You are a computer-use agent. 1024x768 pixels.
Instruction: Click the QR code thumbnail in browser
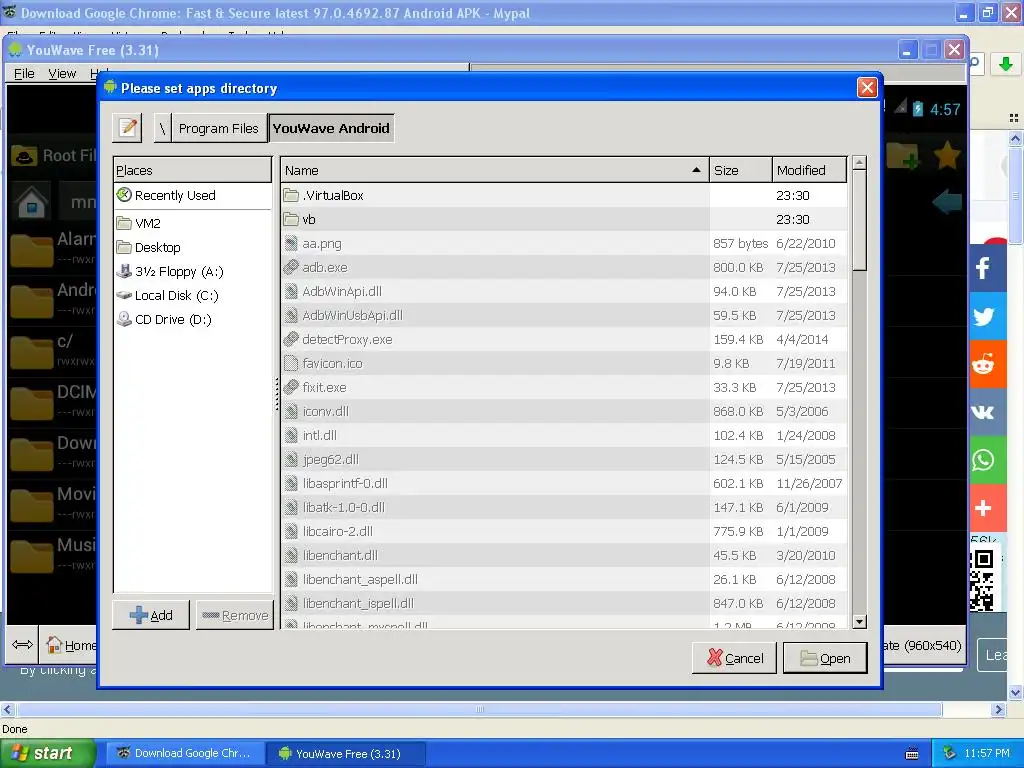982,580
